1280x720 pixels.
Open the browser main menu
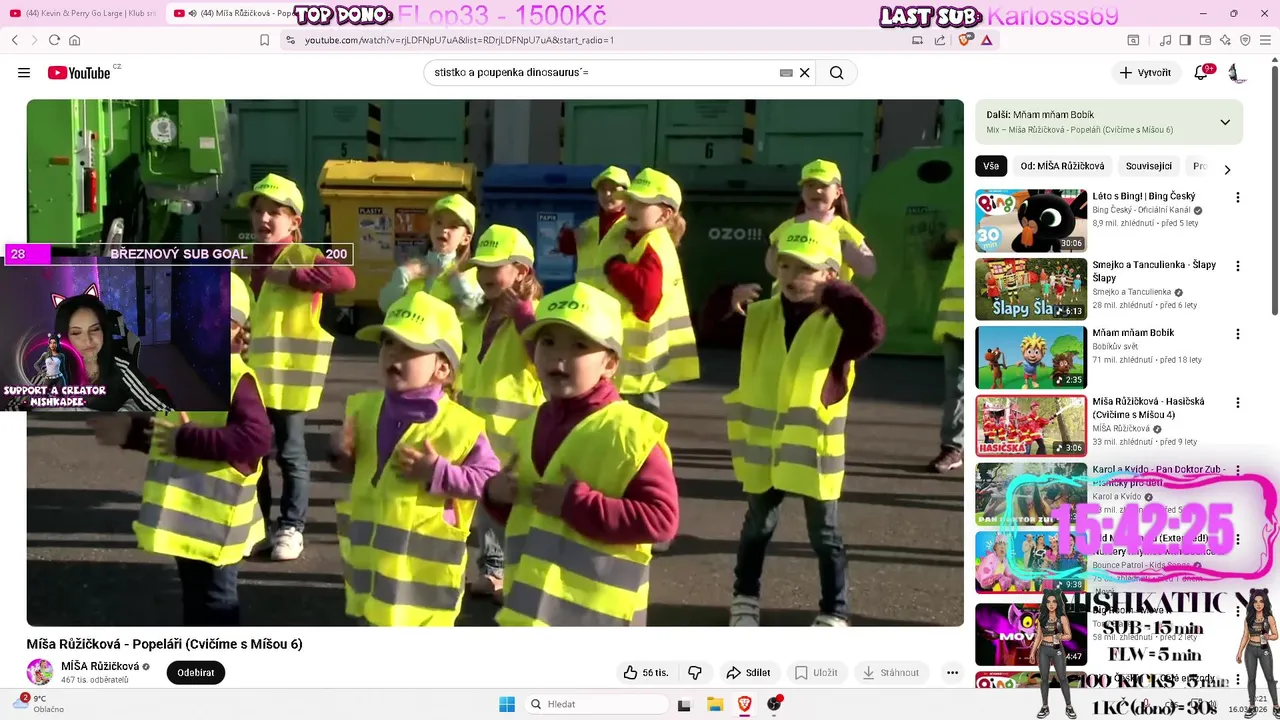(x=1265, y=40)
